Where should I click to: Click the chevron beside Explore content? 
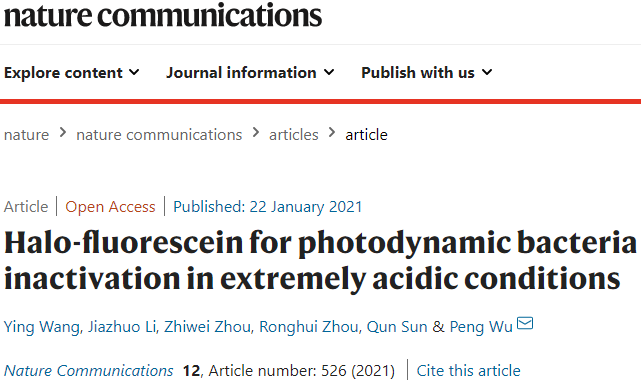(x=134, y=72)
